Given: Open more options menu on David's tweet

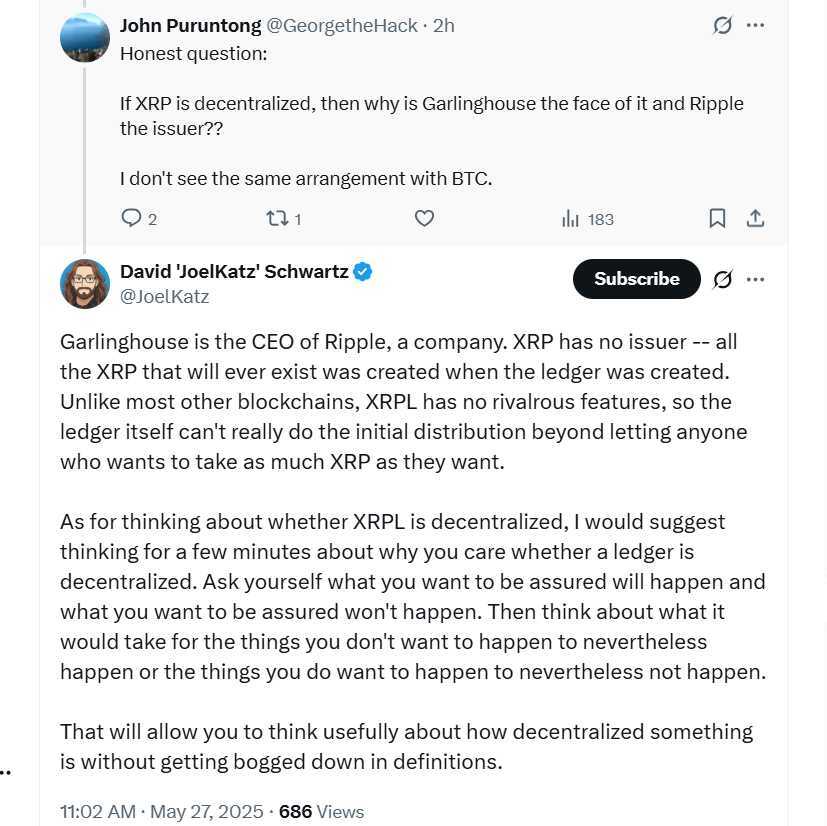Looking at the screenshot, I should (x=755, y=279).
